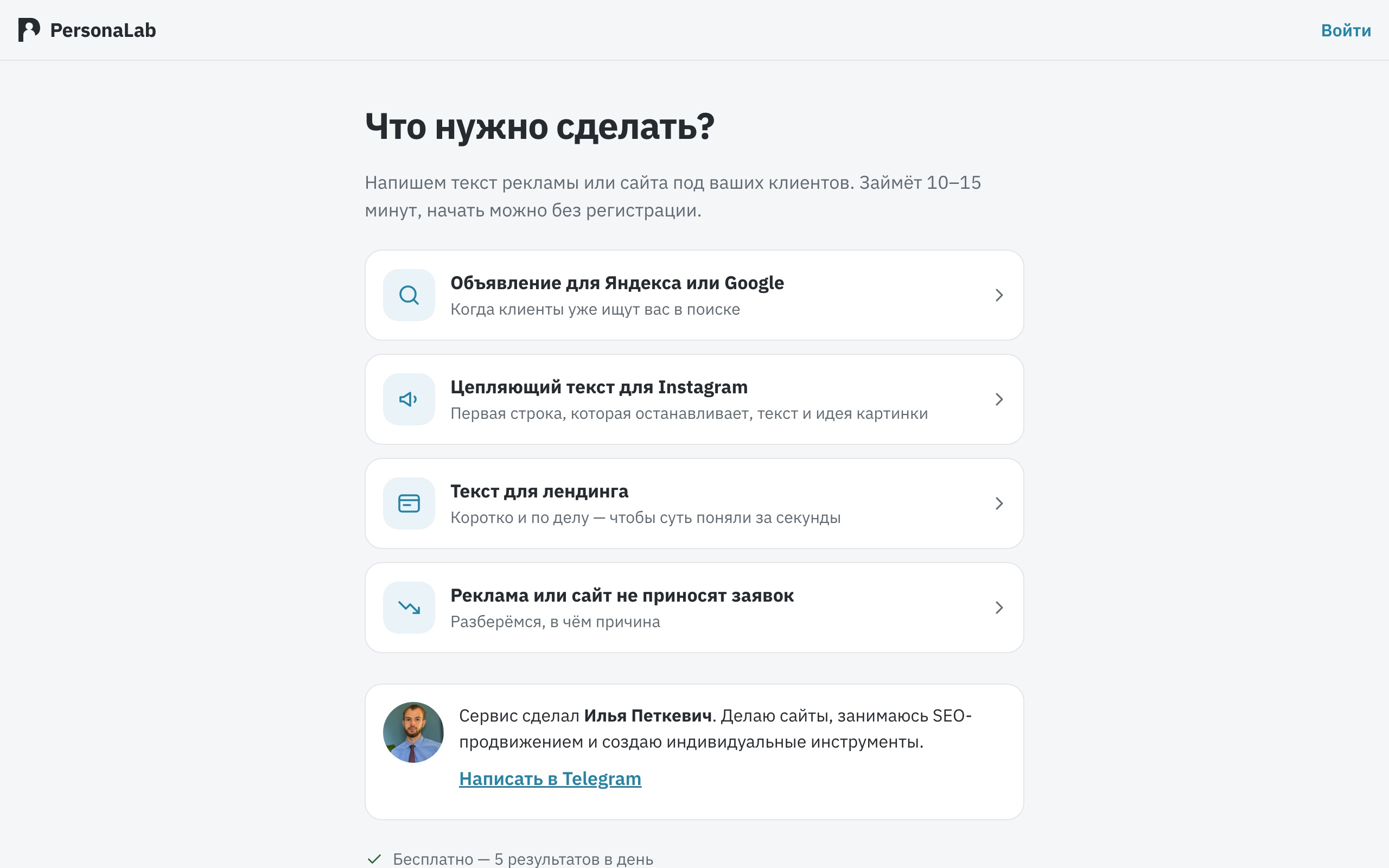Click checkmark icon beside 'Бесплатно' line
The image size is (1389, 868).
point(374,859)
